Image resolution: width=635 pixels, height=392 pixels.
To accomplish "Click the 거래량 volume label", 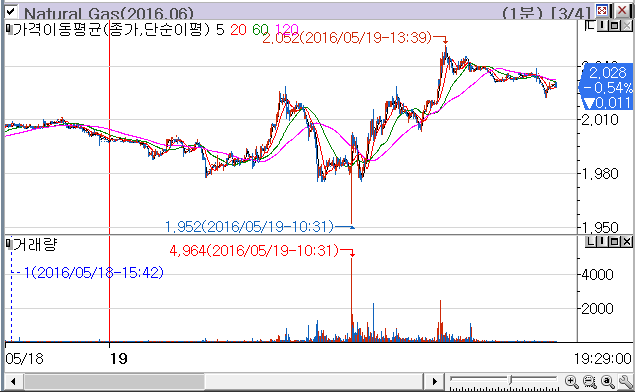I will coord(35,244).
